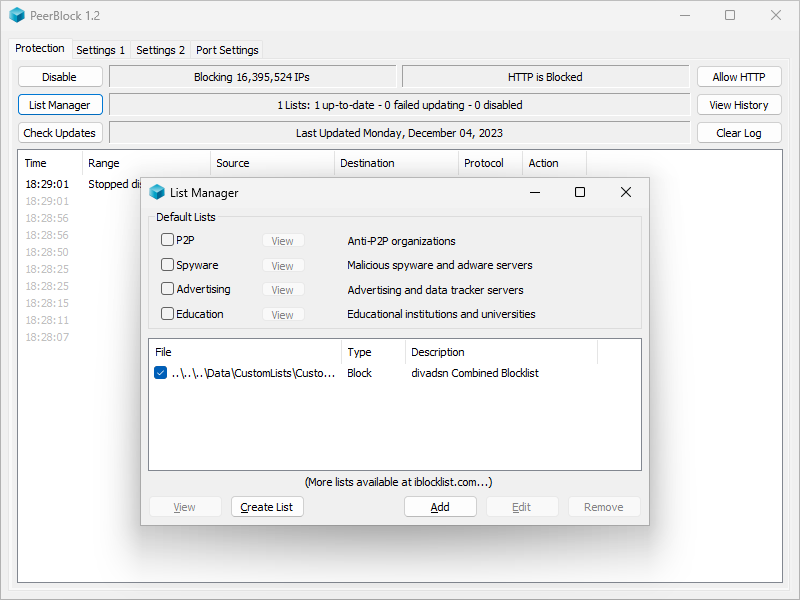800x600 pixels.
Task: Open View History
Action: pos(739,105)
